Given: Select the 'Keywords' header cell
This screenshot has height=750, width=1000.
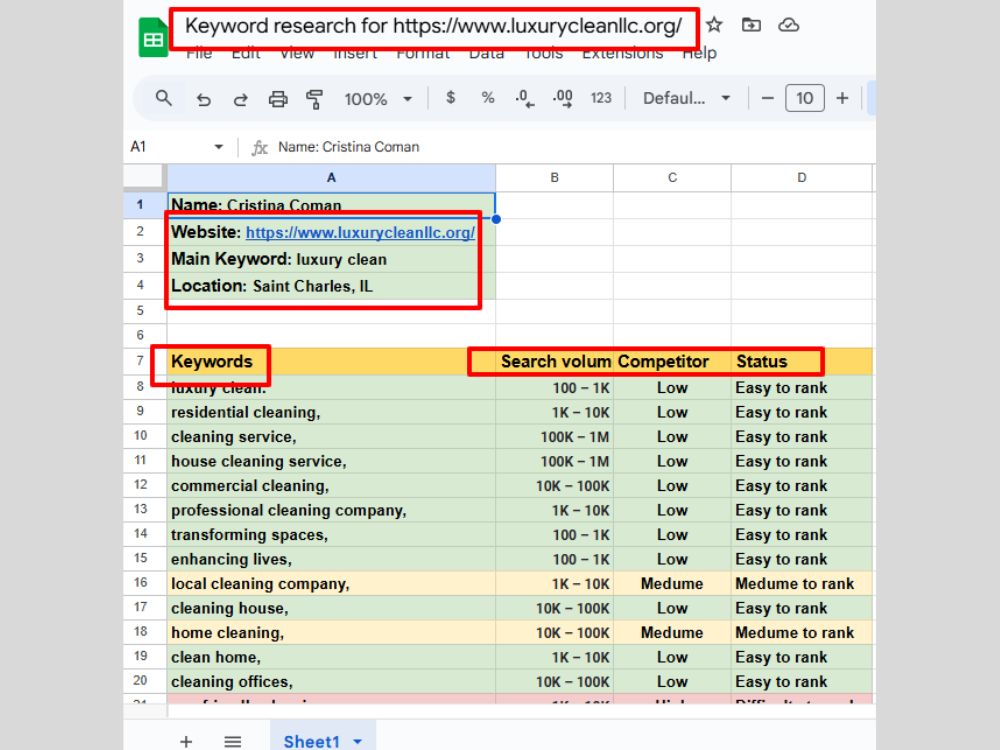Looking at the screenshot, I should click(331, 362).
